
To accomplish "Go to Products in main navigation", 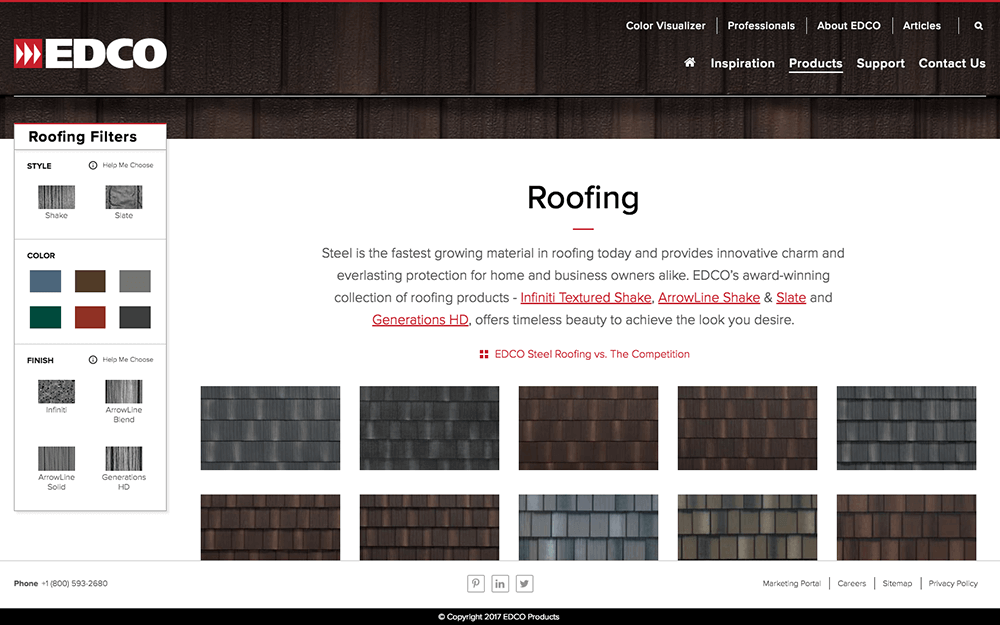I will tap(816, 63).
